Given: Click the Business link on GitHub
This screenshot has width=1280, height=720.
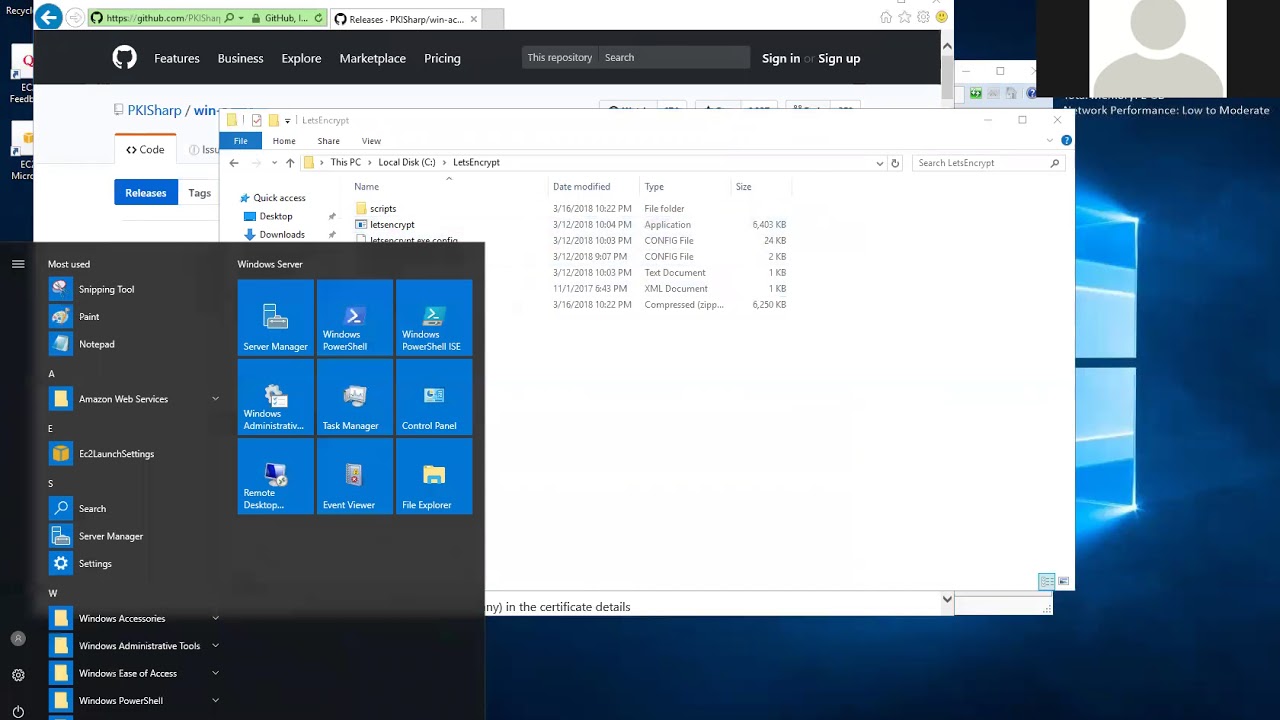Looking at the screenshot, I should point(241,58).
